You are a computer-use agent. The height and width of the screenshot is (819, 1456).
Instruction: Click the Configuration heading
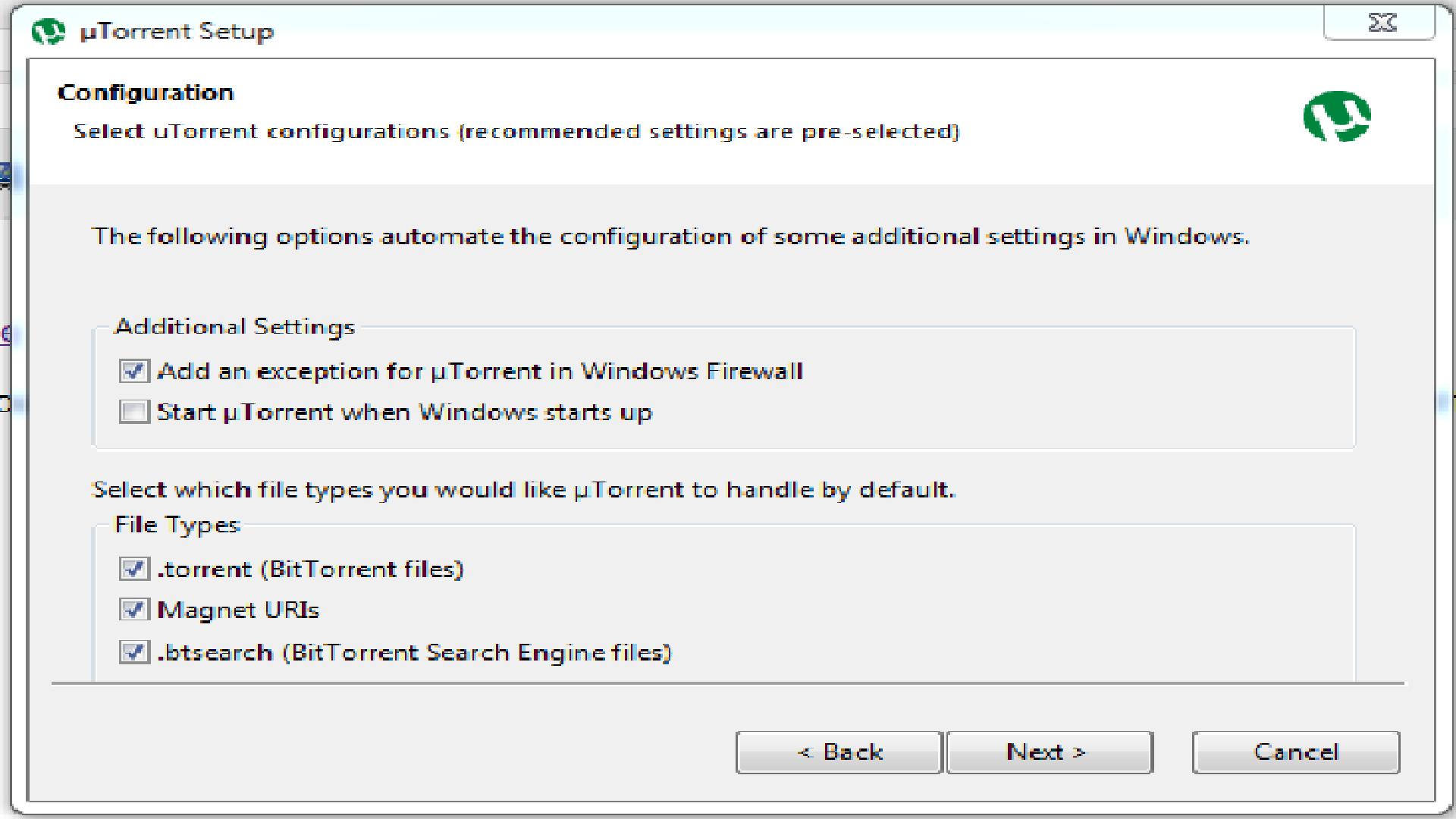146,93
